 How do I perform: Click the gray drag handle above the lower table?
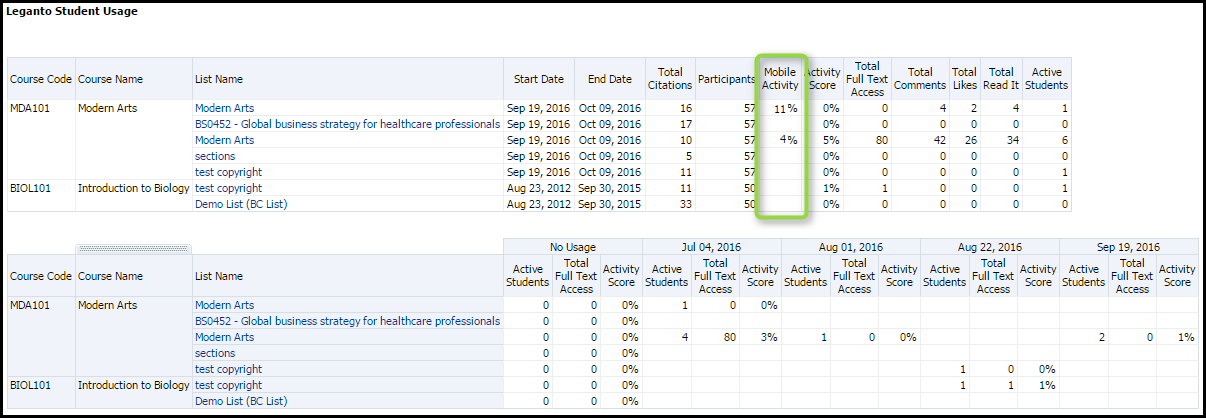(x=133, y=247)
